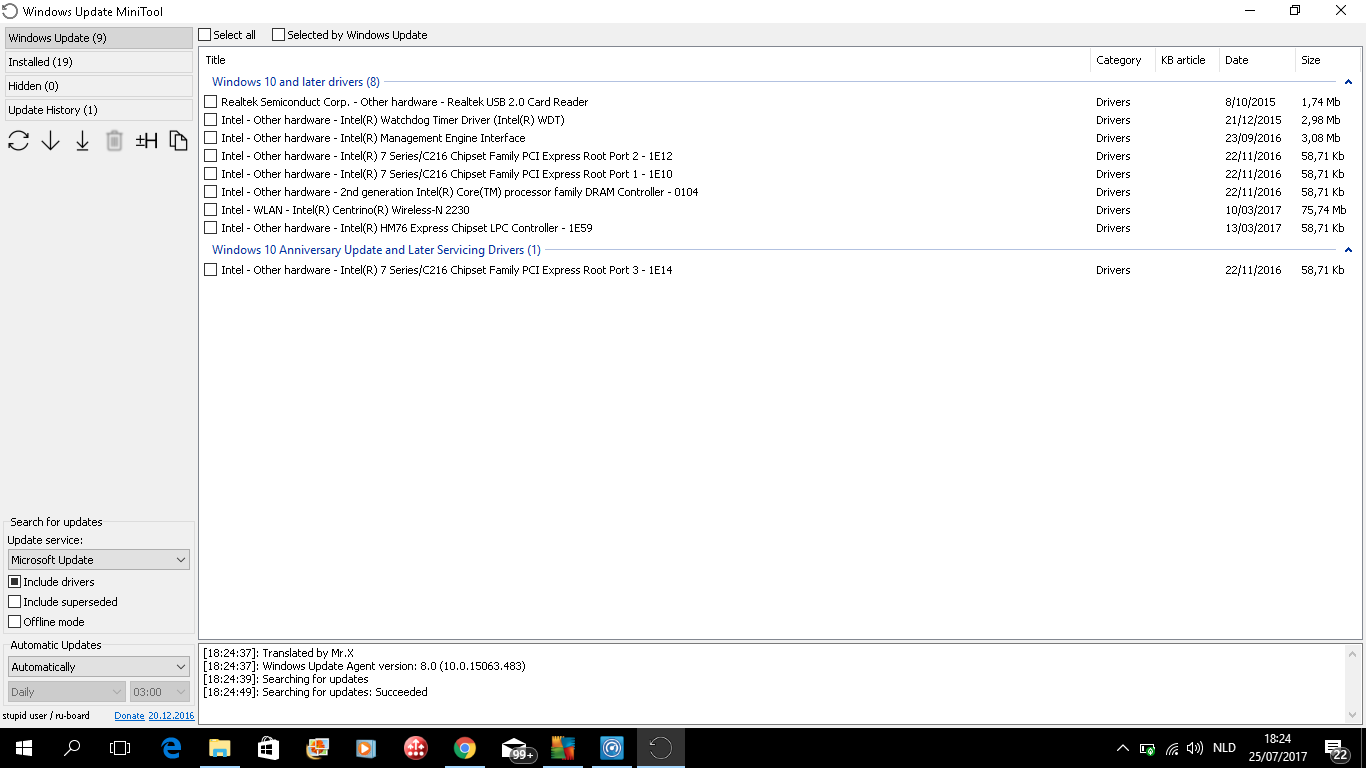Select the Installed (19) tab
This screenshot has height=768, width=1366.
98,62
